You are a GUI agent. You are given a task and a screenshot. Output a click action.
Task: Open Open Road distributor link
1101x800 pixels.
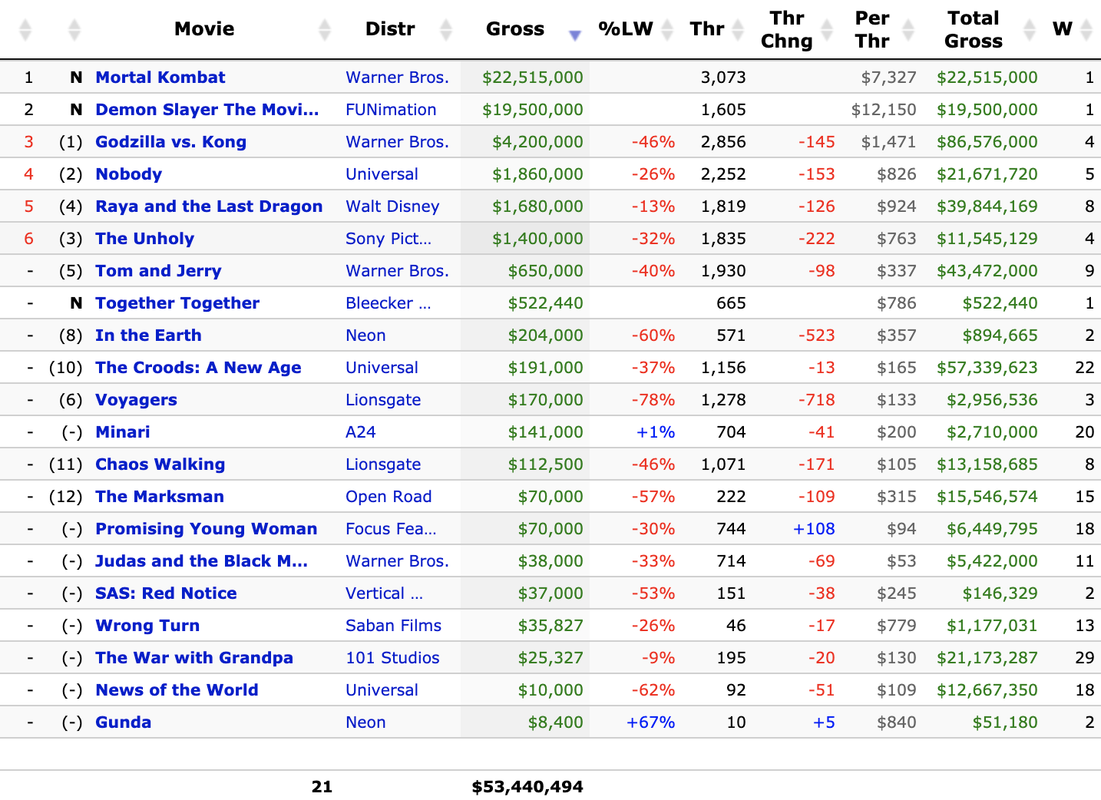tap(388, 497)
